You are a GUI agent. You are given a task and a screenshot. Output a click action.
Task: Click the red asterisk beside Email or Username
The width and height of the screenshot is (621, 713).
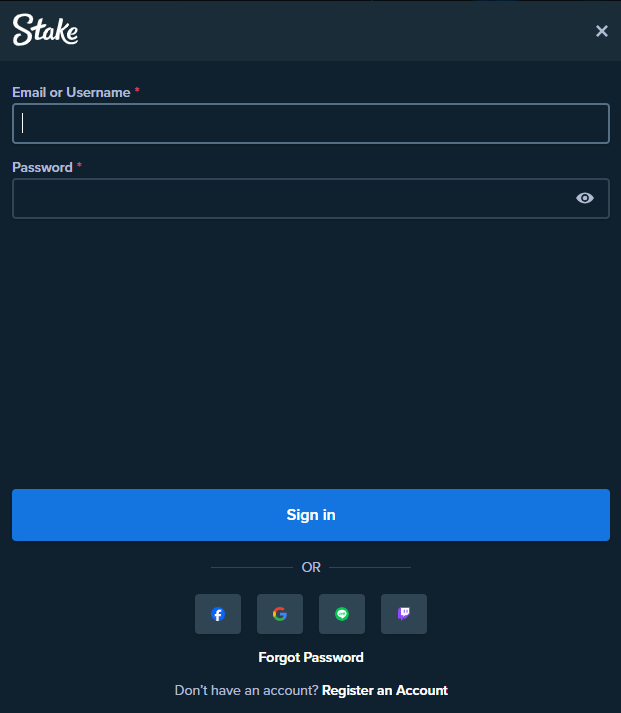137,92
